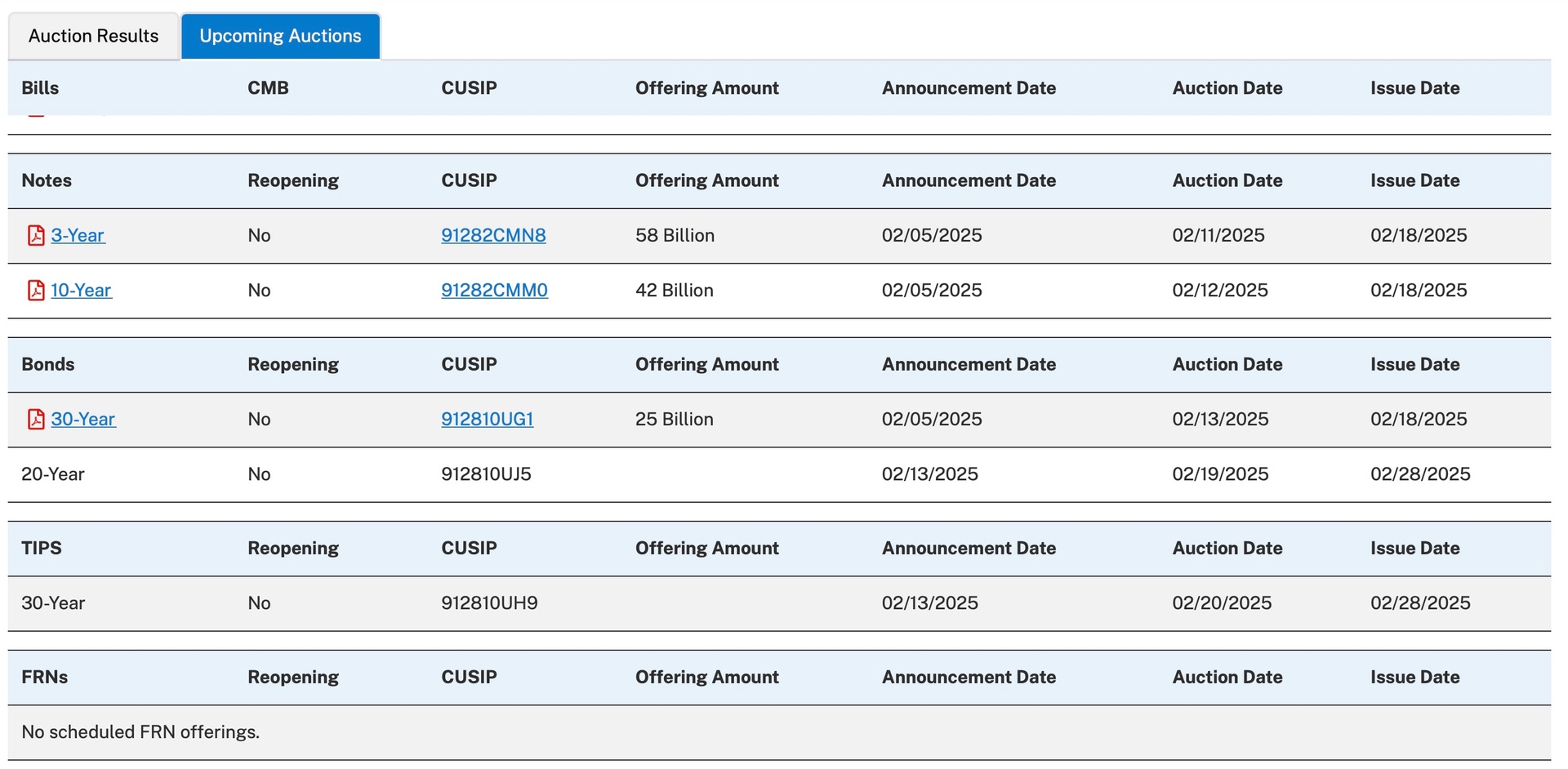Screen dimensions: 1568x769
Task: Open the 3-Year note PDF icon
Action: (36, 235)
